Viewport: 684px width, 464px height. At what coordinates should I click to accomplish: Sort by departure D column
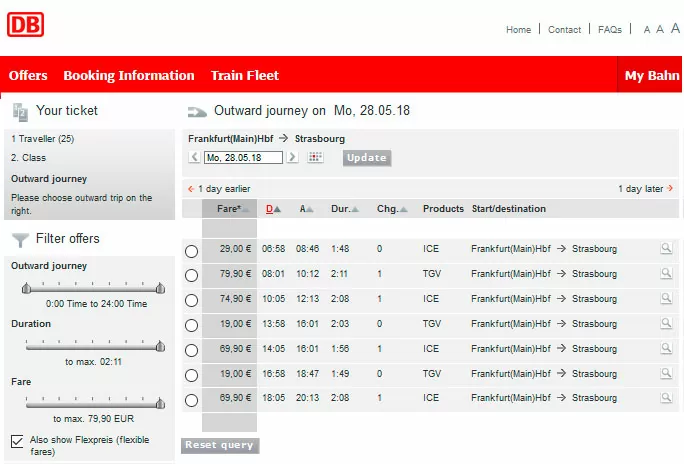click(x=273, y=209)
